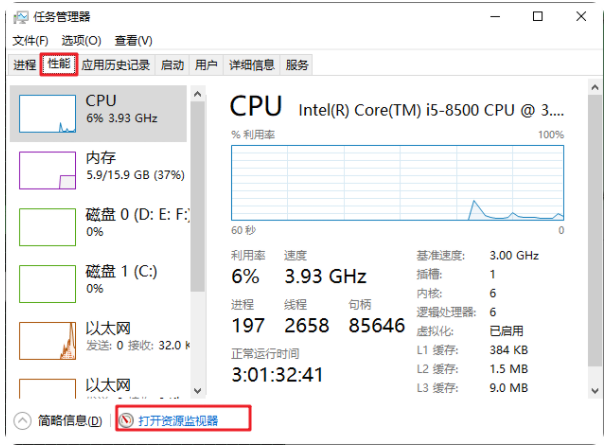609x447 pixels.
Task: Switch to the 应用历史记录 tab
Action: [116, 65]
